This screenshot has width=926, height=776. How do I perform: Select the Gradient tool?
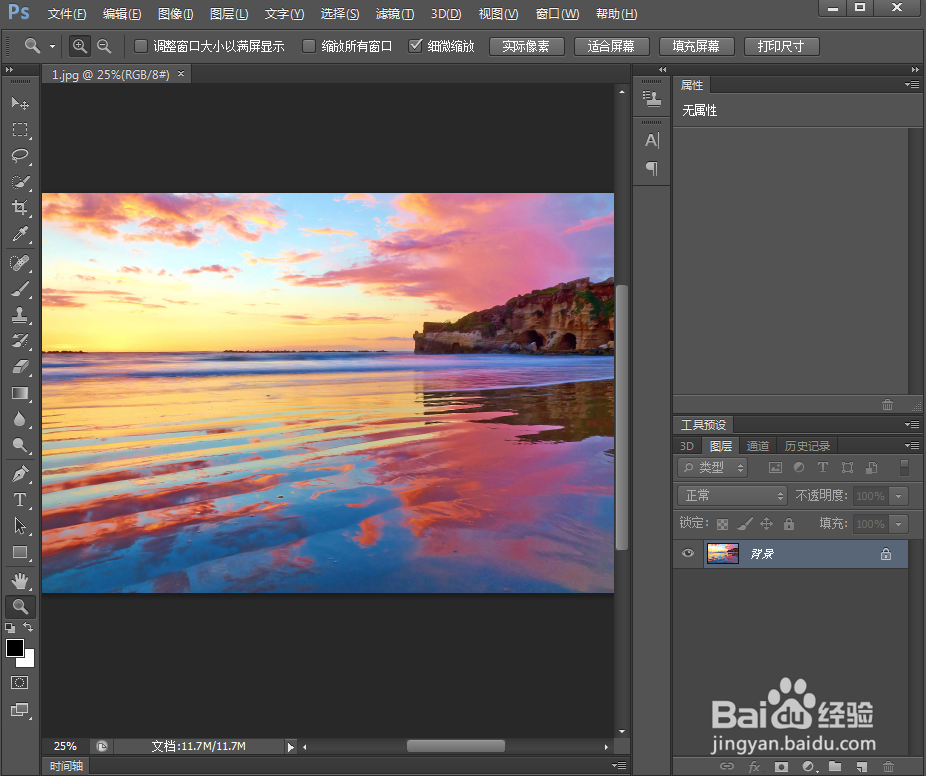pos(20,393)
